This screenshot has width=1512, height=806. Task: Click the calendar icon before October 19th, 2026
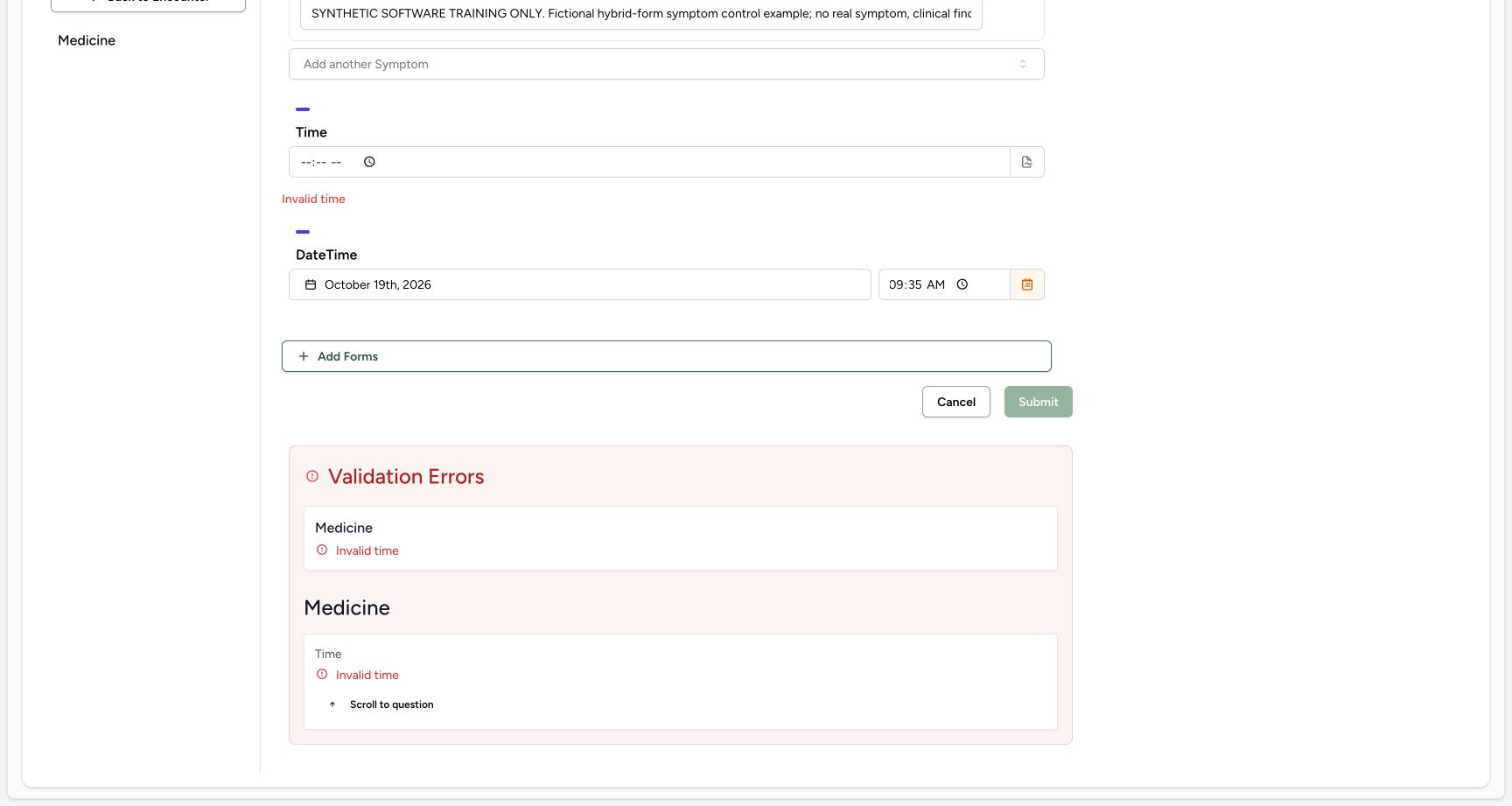(311, 284)
